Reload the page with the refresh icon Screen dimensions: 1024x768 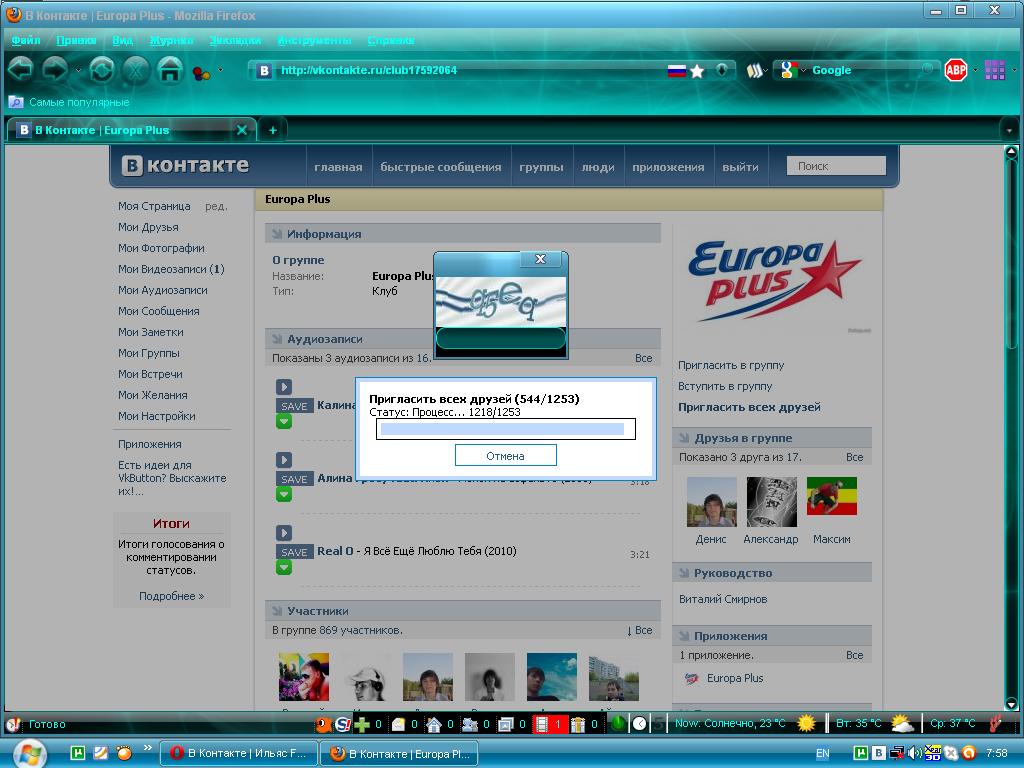pos(102,69)
